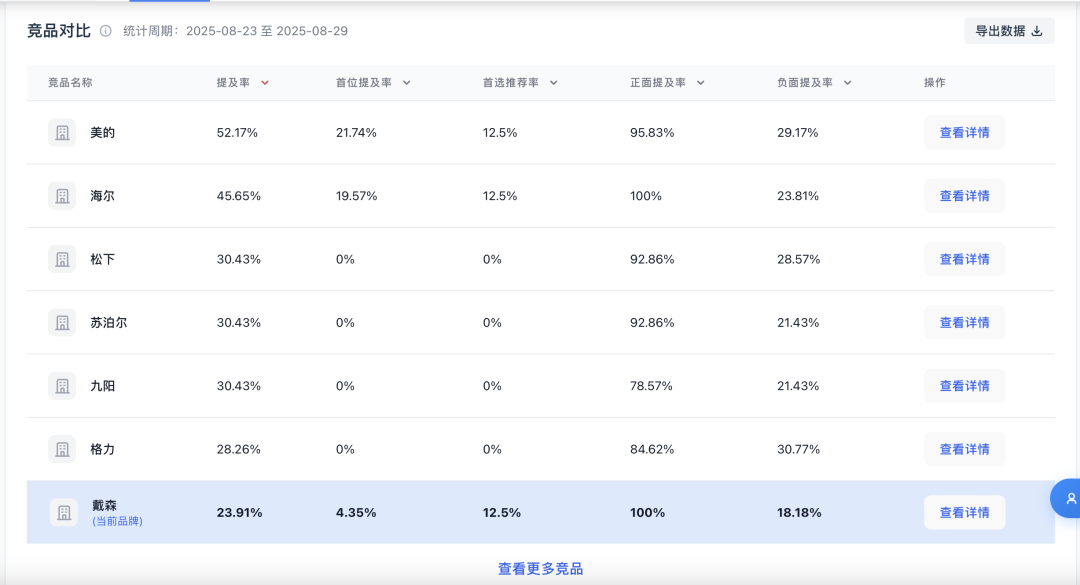Expand 首选推荐率 sort dropdown
The height and width of the screenshot is (585, 1080).
553,83
